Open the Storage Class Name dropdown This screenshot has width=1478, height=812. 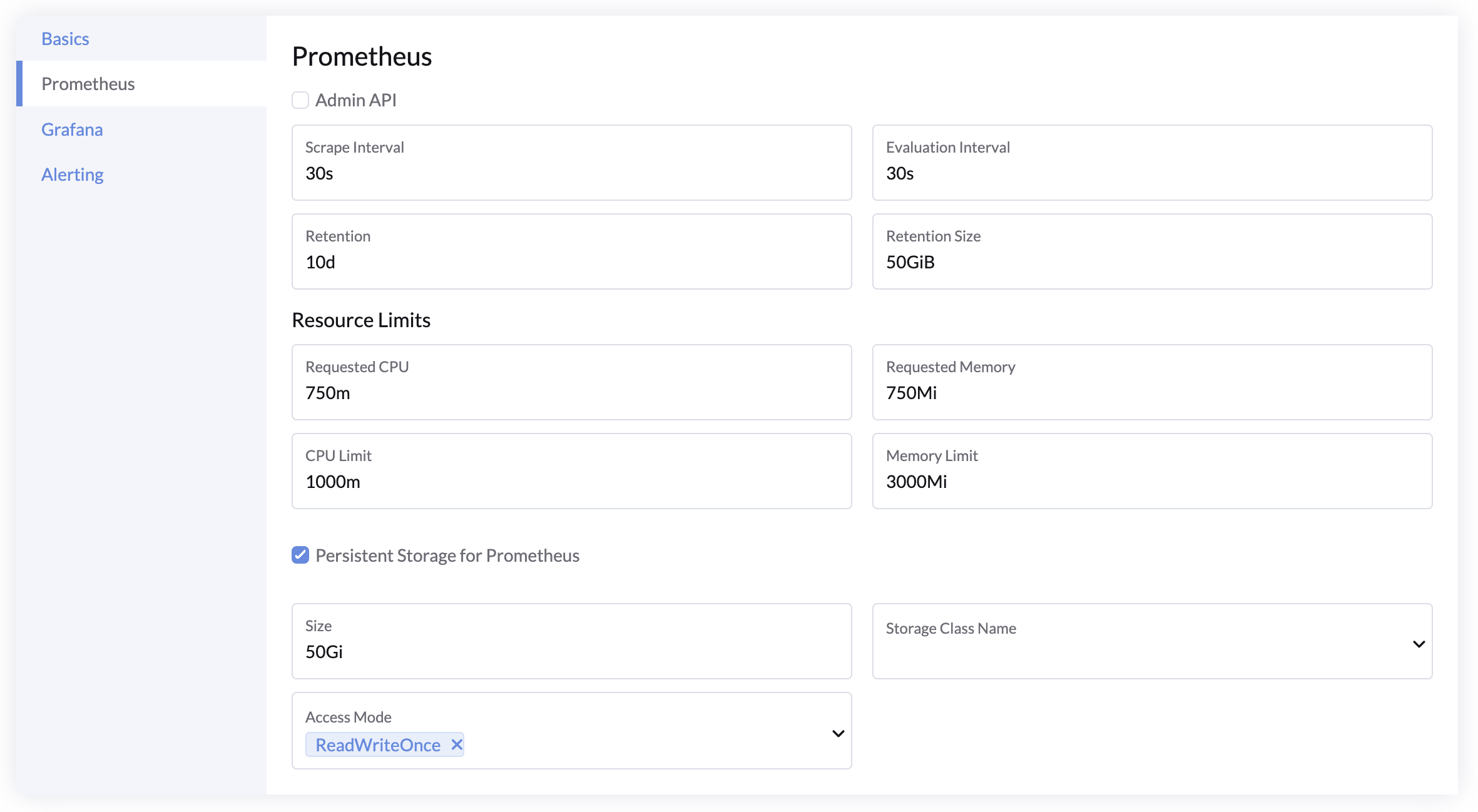(1152, 641)
